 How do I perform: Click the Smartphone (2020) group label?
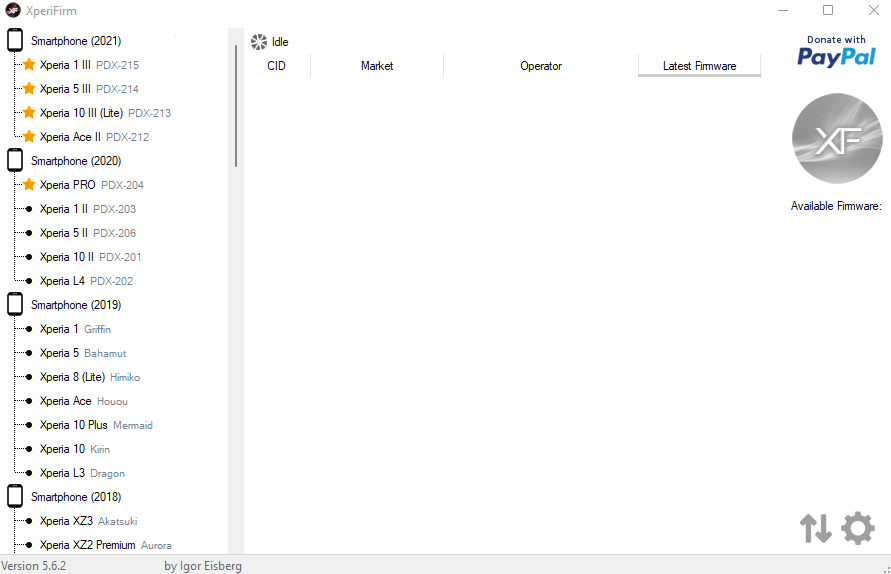(76, 161)
